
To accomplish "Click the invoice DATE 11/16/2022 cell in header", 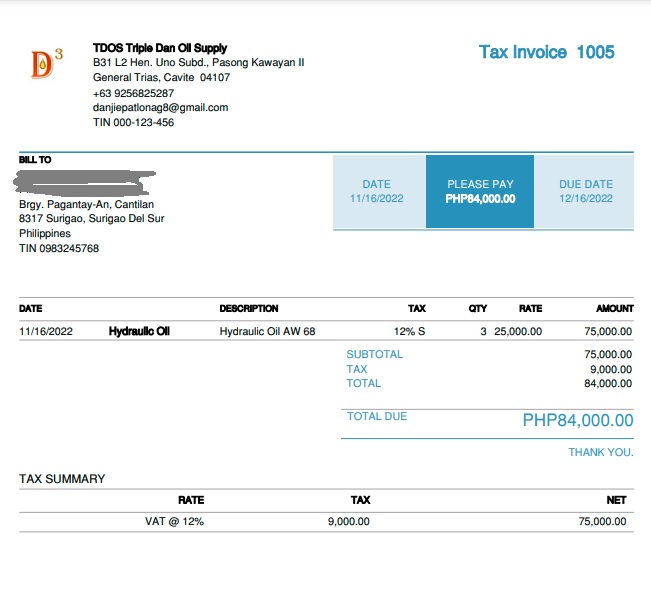I will tap(376, 191).
